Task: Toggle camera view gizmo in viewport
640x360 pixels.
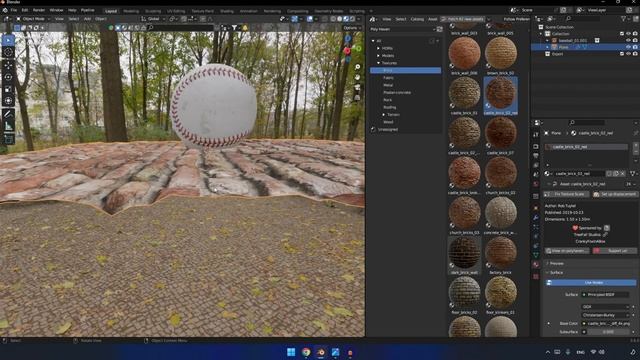Action: [x=358, y=87]
